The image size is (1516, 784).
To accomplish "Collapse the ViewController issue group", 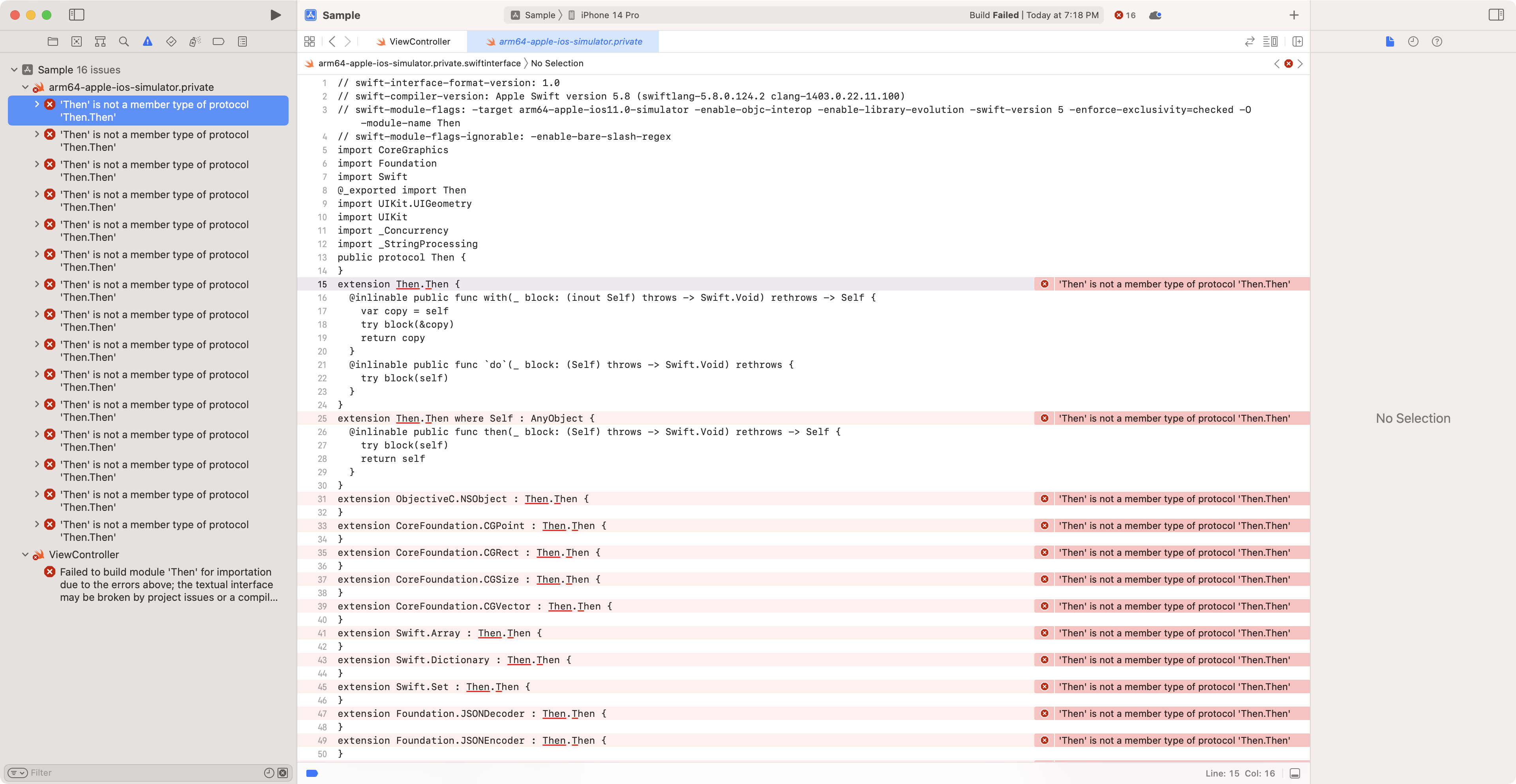I will (x=25, y=555).
